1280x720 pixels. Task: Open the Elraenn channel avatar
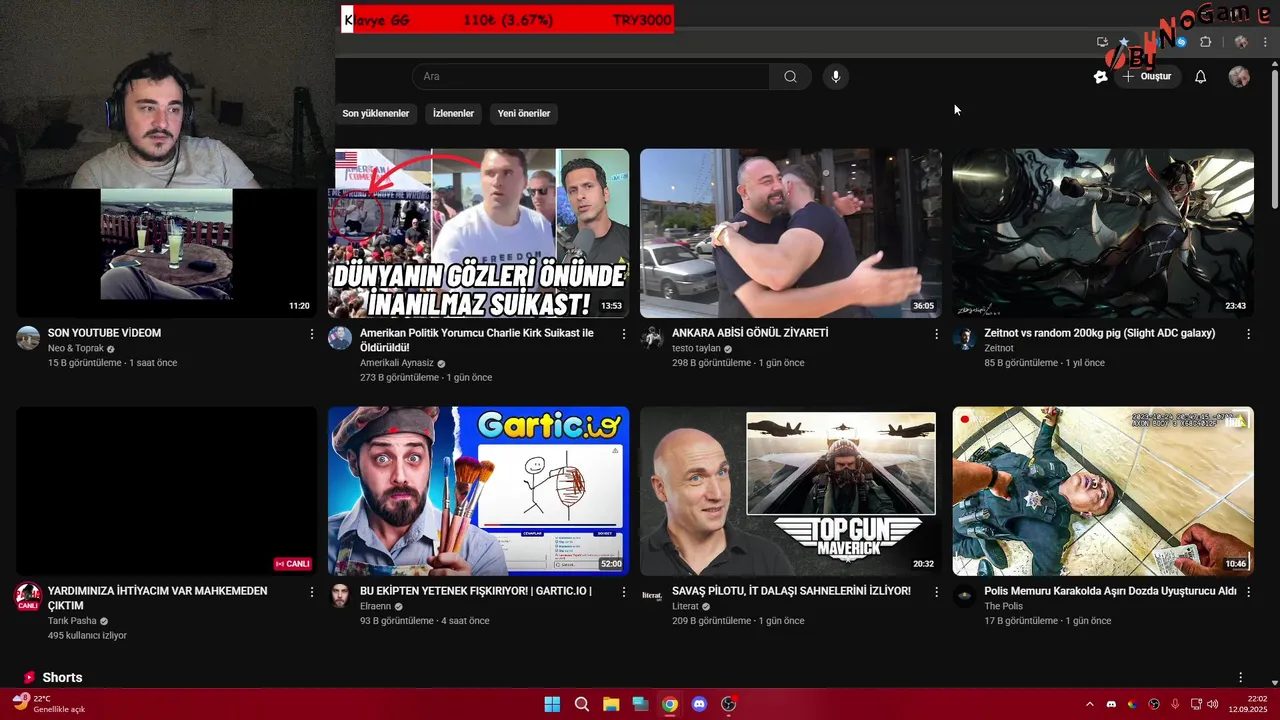[340, 596]
